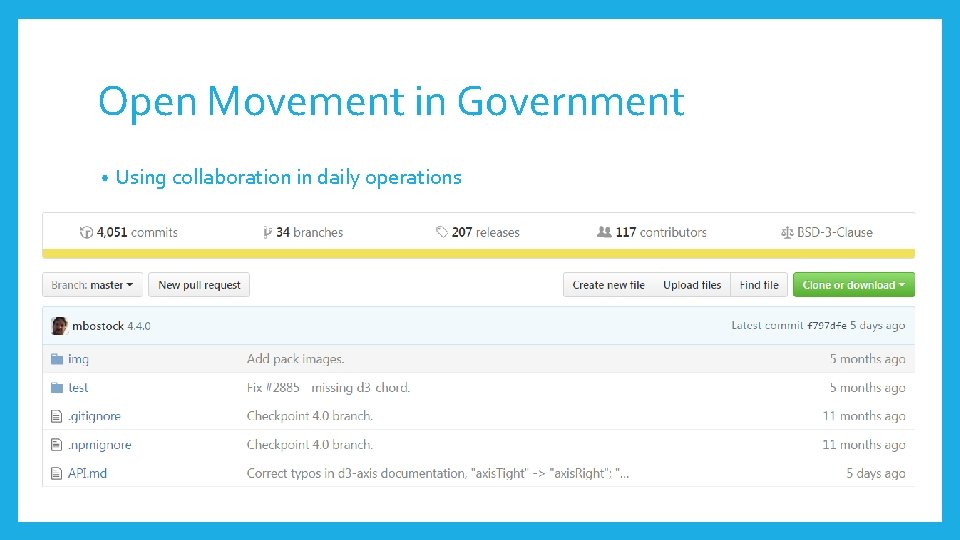
Task: Click the releases tag icon
Action: point(441,232)
